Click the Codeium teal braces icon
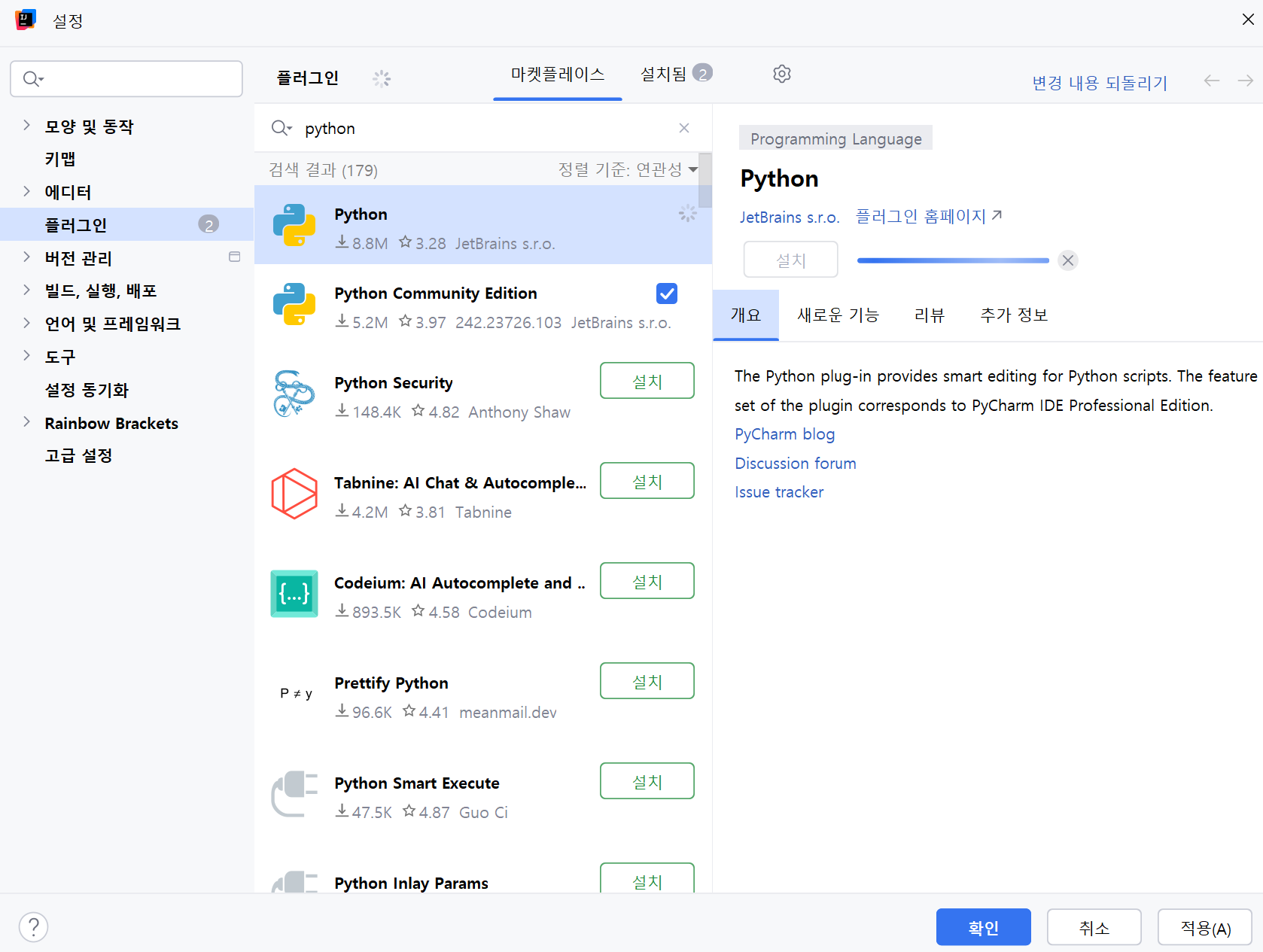This screenshot has height=952, width=1263. (x=294, y=594)
